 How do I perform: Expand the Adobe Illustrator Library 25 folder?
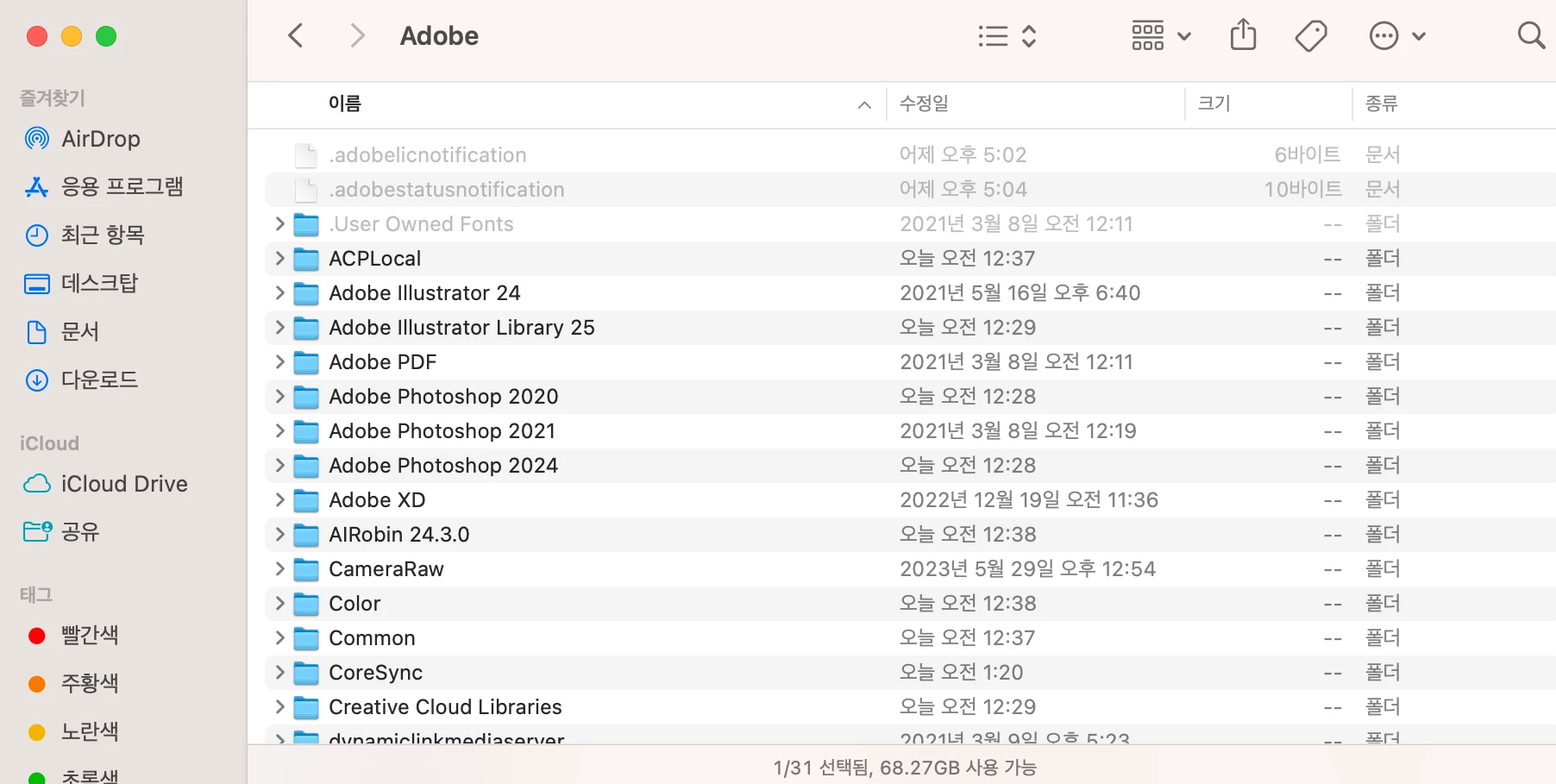coord(279,328)
